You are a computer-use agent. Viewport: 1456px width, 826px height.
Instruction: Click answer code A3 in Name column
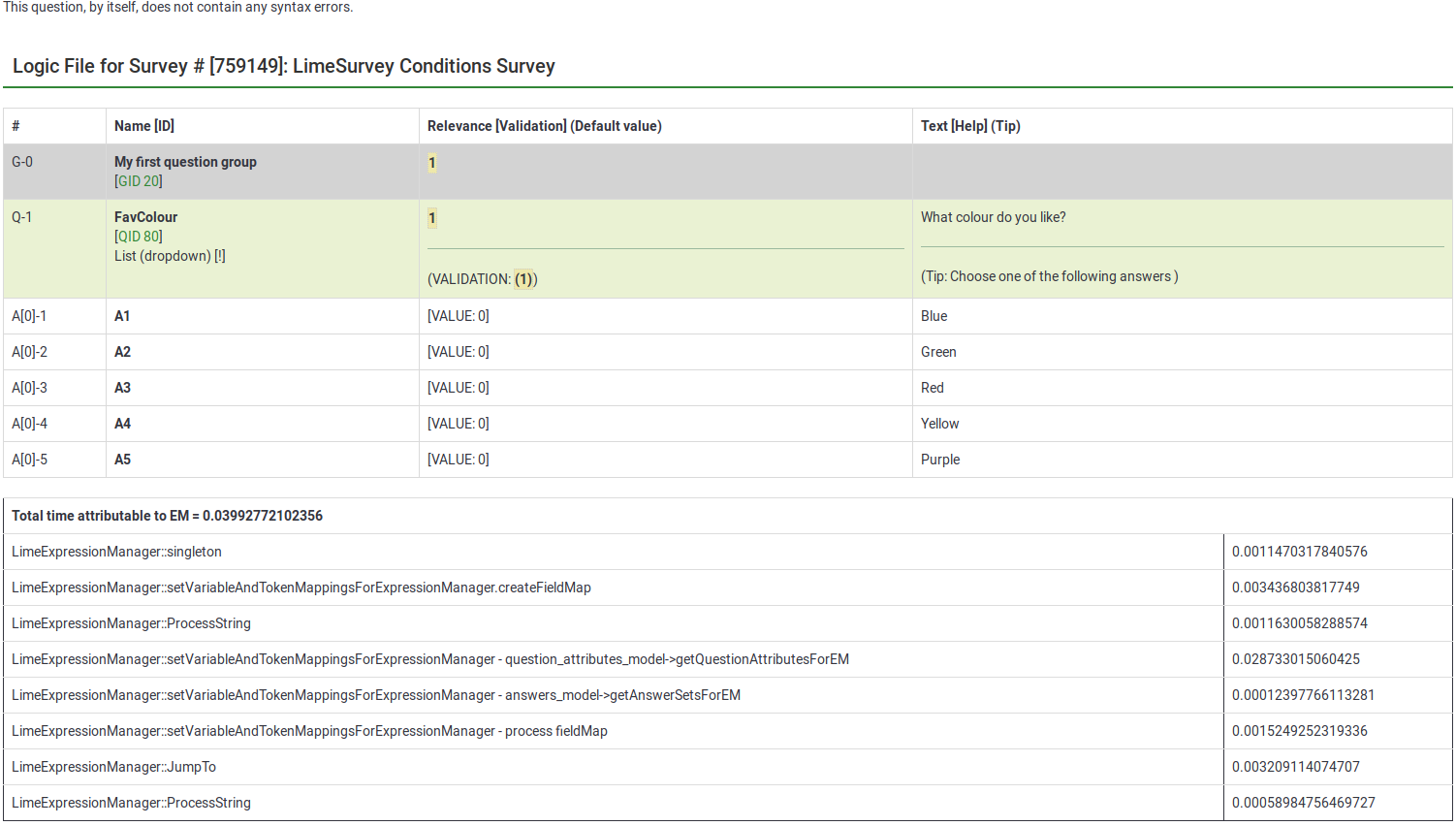(122, 388)
